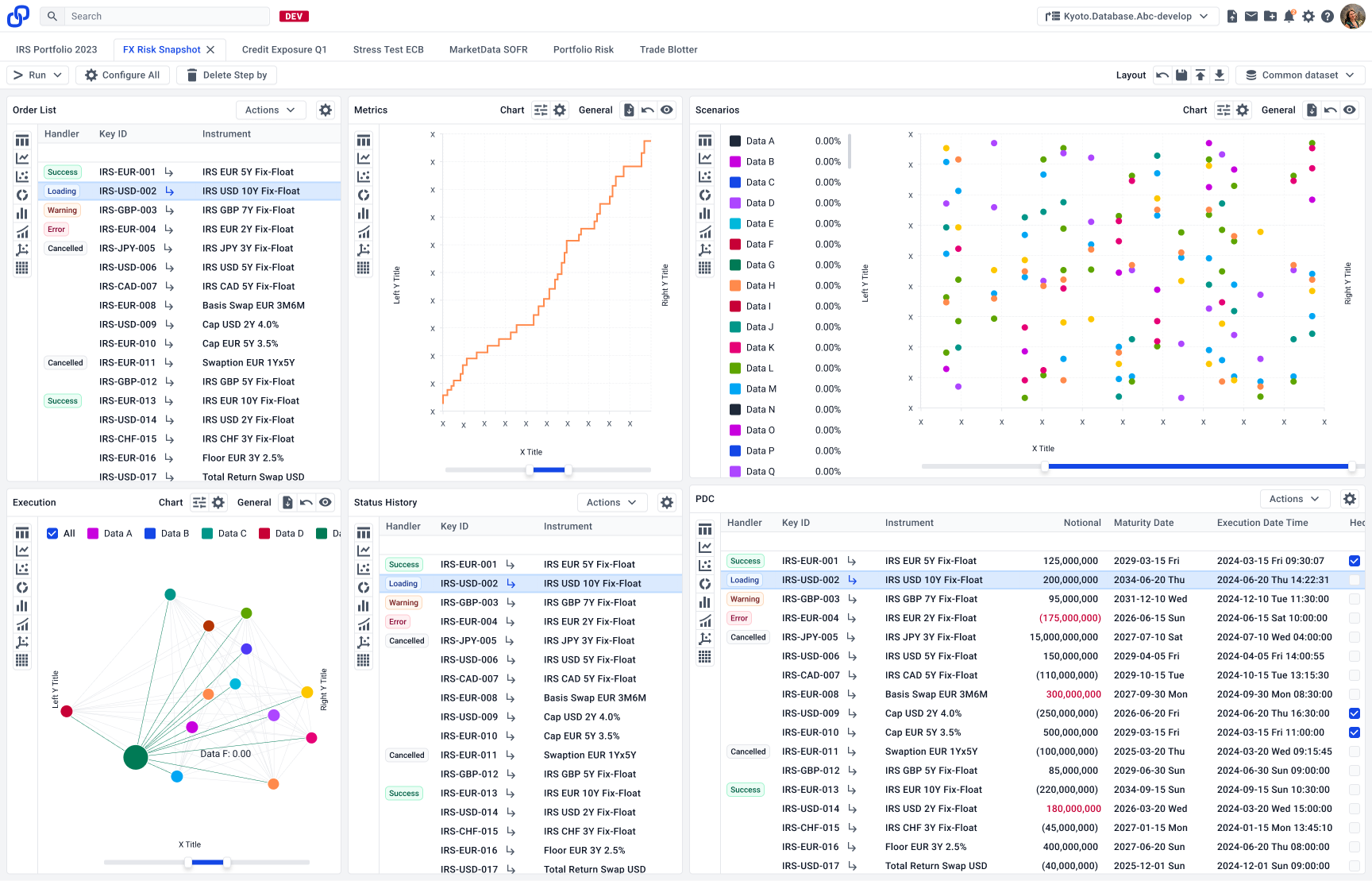Save the layout with the floppy disk icon
The height and width of the screenshot is (881, 1372).
[x=1181, y=75]
